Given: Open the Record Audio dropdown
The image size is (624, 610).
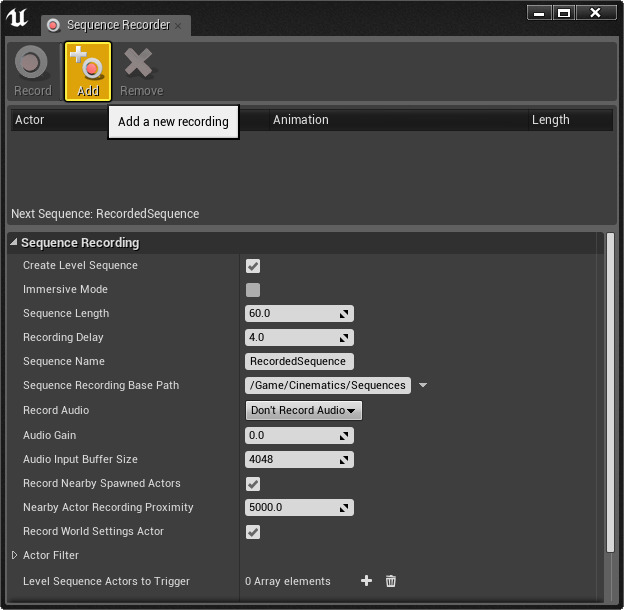Looking at the screenshot, I should coord(303,410).
